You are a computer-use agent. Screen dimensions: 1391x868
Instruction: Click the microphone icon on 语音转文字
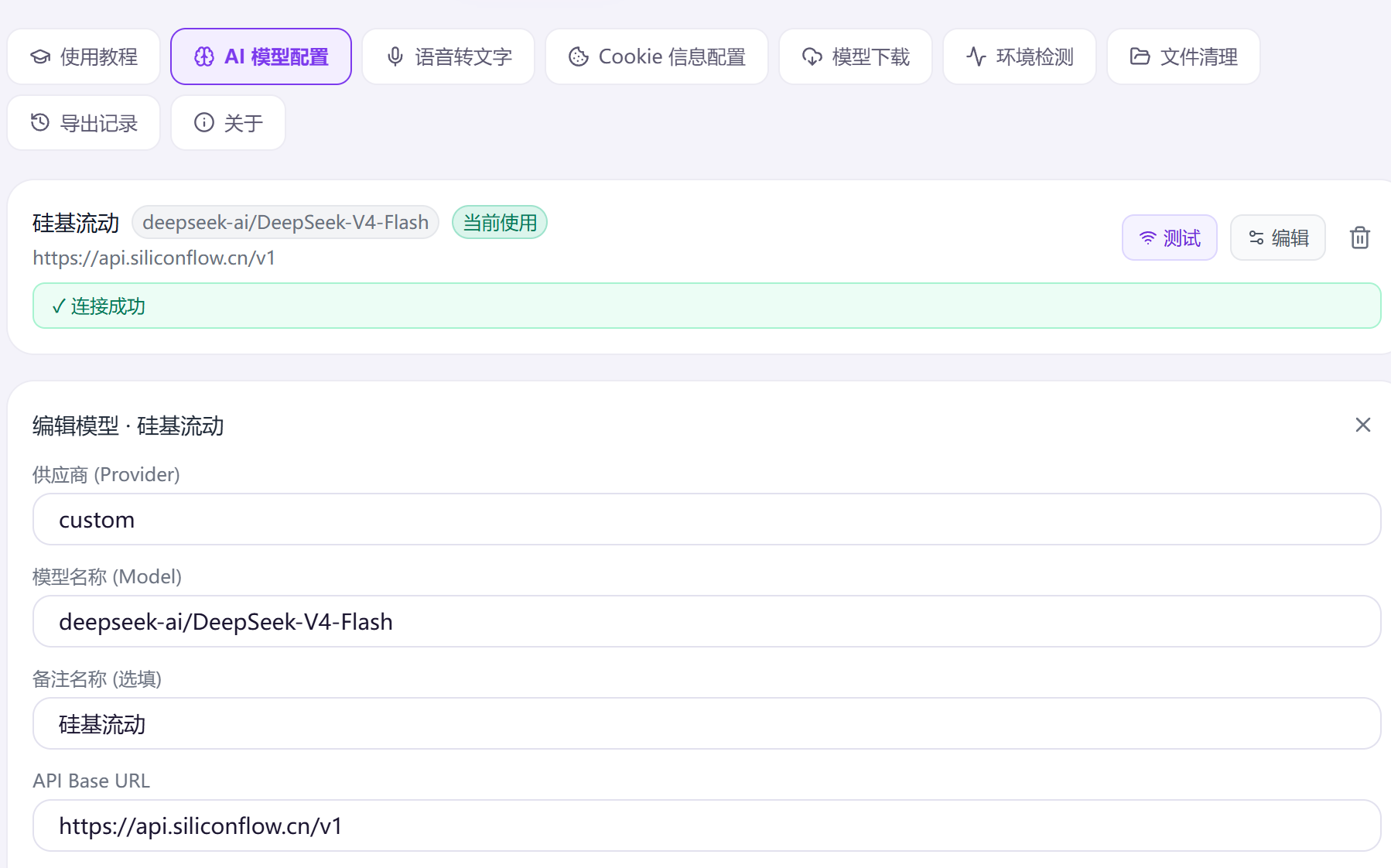pyautogui.click(x=395, y=56)
